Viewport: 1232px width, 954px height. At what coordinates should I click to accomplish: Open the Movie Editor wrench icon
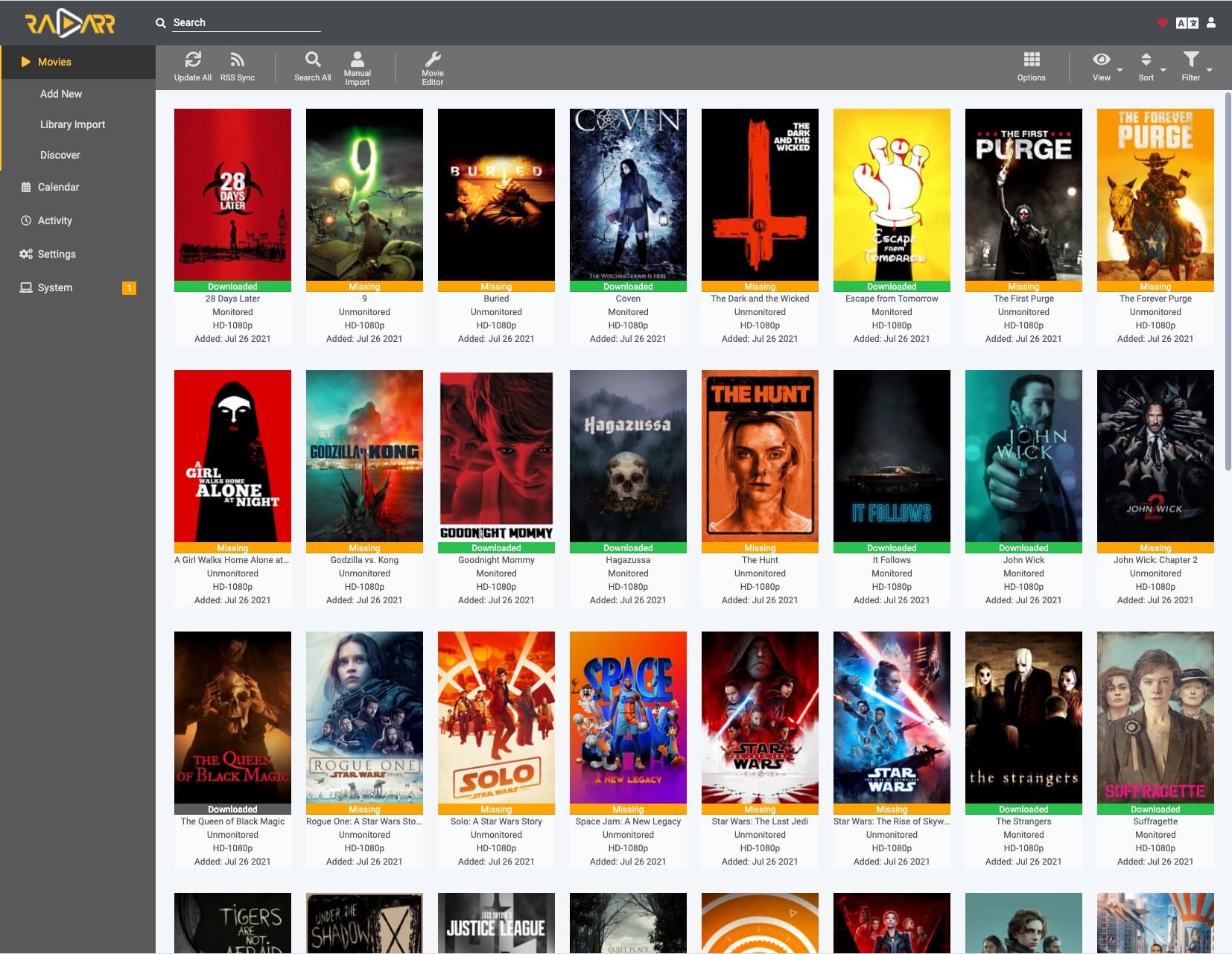[x=433, y=60]
